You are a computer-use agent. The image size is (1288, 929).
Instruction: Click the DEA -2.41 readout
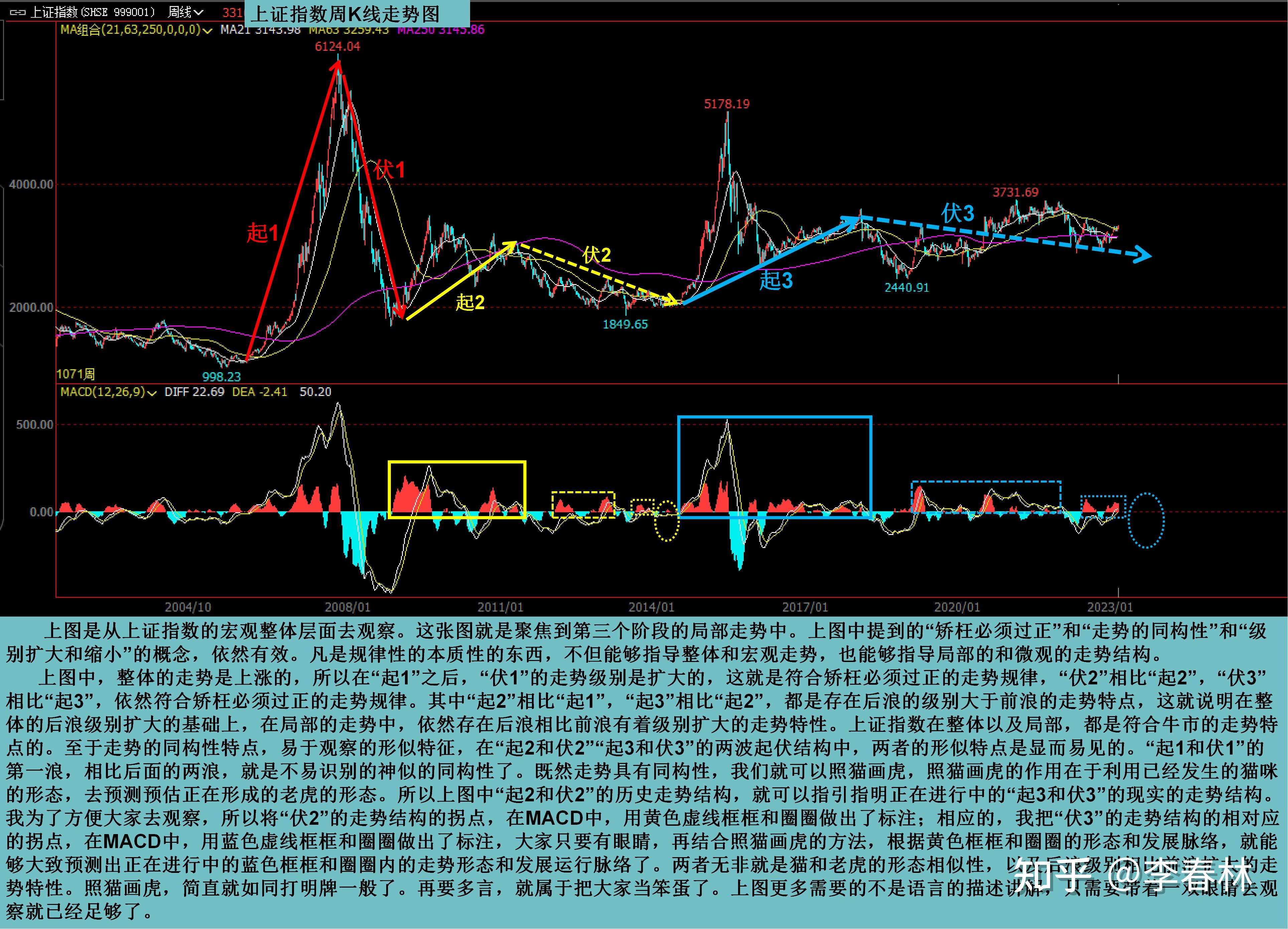pos(260,392)
